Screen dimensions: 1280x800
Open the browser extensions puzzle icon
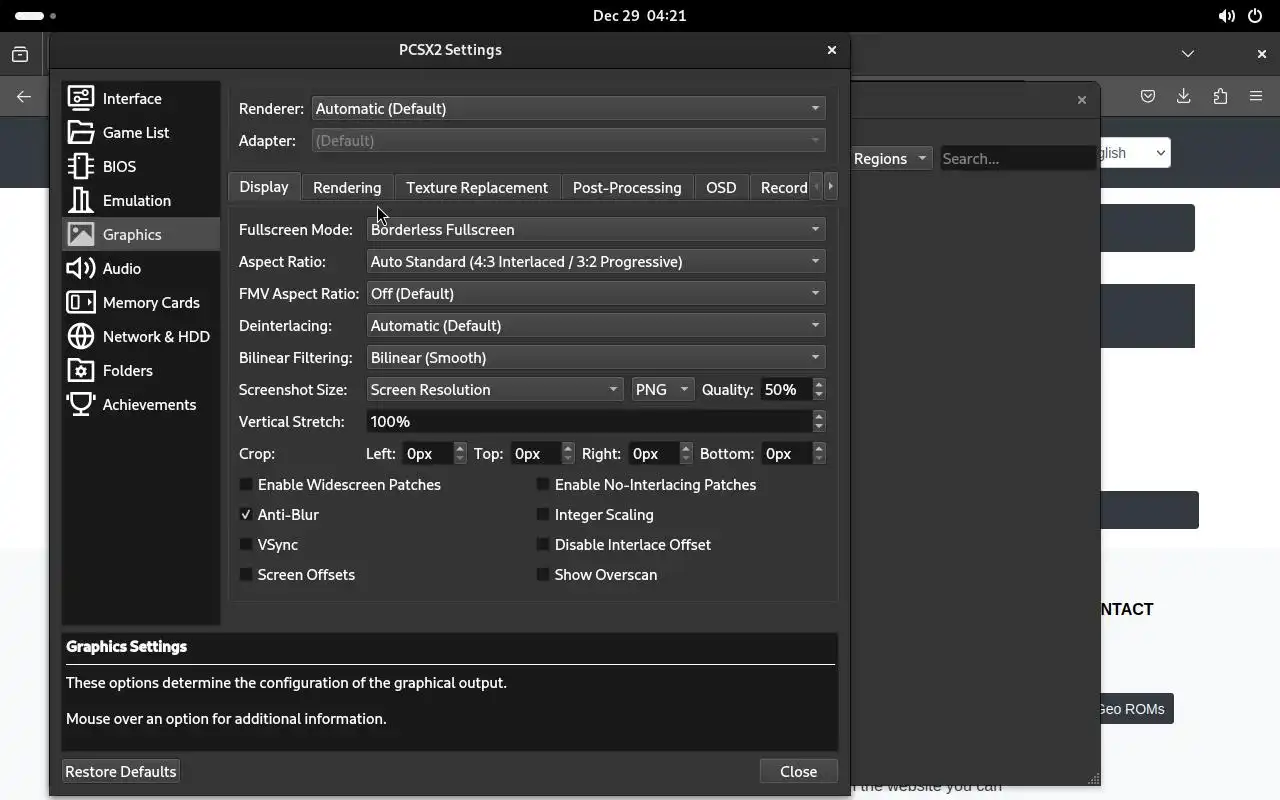click(1220, 96)
